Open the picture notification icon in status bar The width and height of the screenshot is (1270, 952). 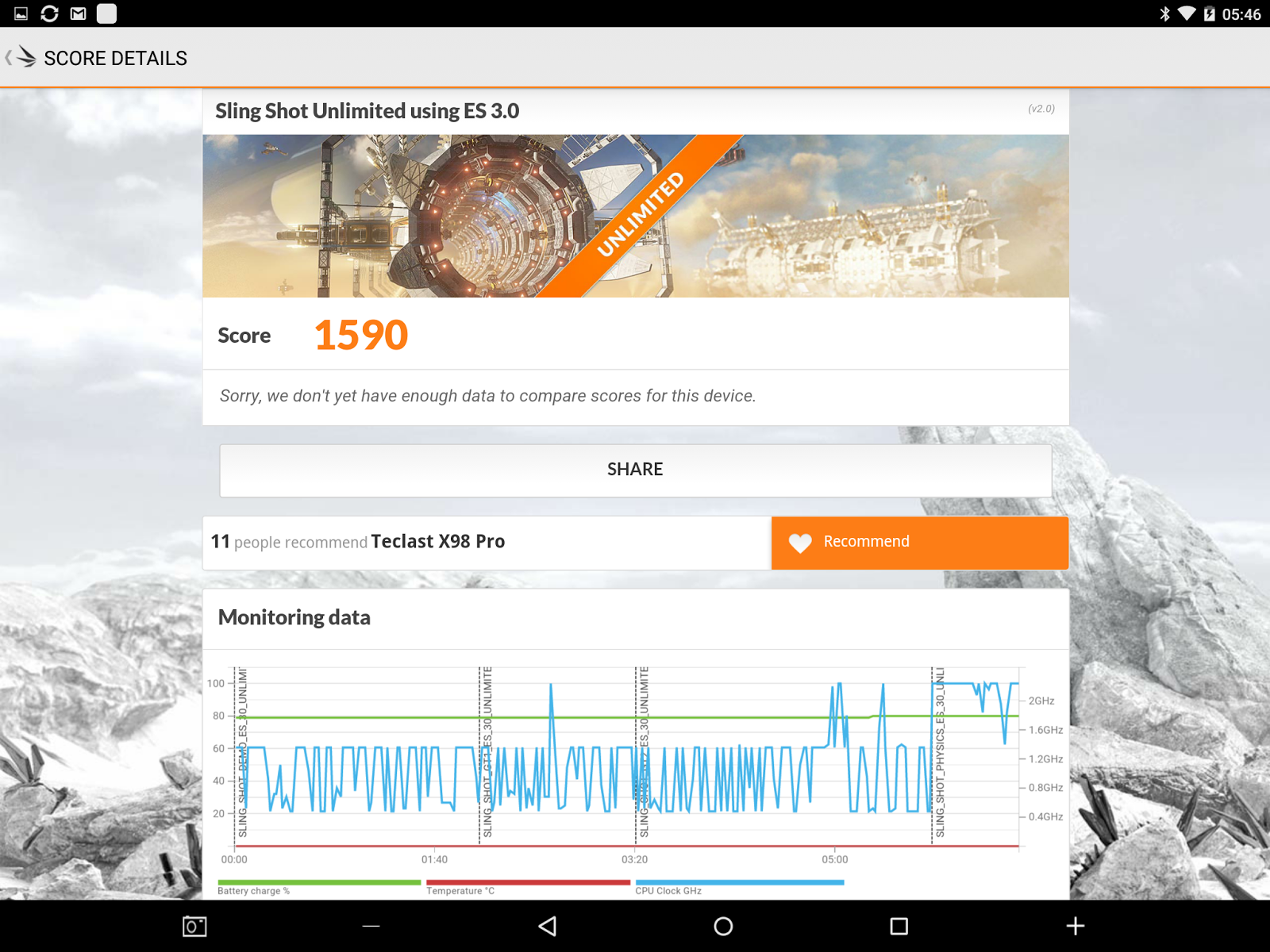point(21,13)
